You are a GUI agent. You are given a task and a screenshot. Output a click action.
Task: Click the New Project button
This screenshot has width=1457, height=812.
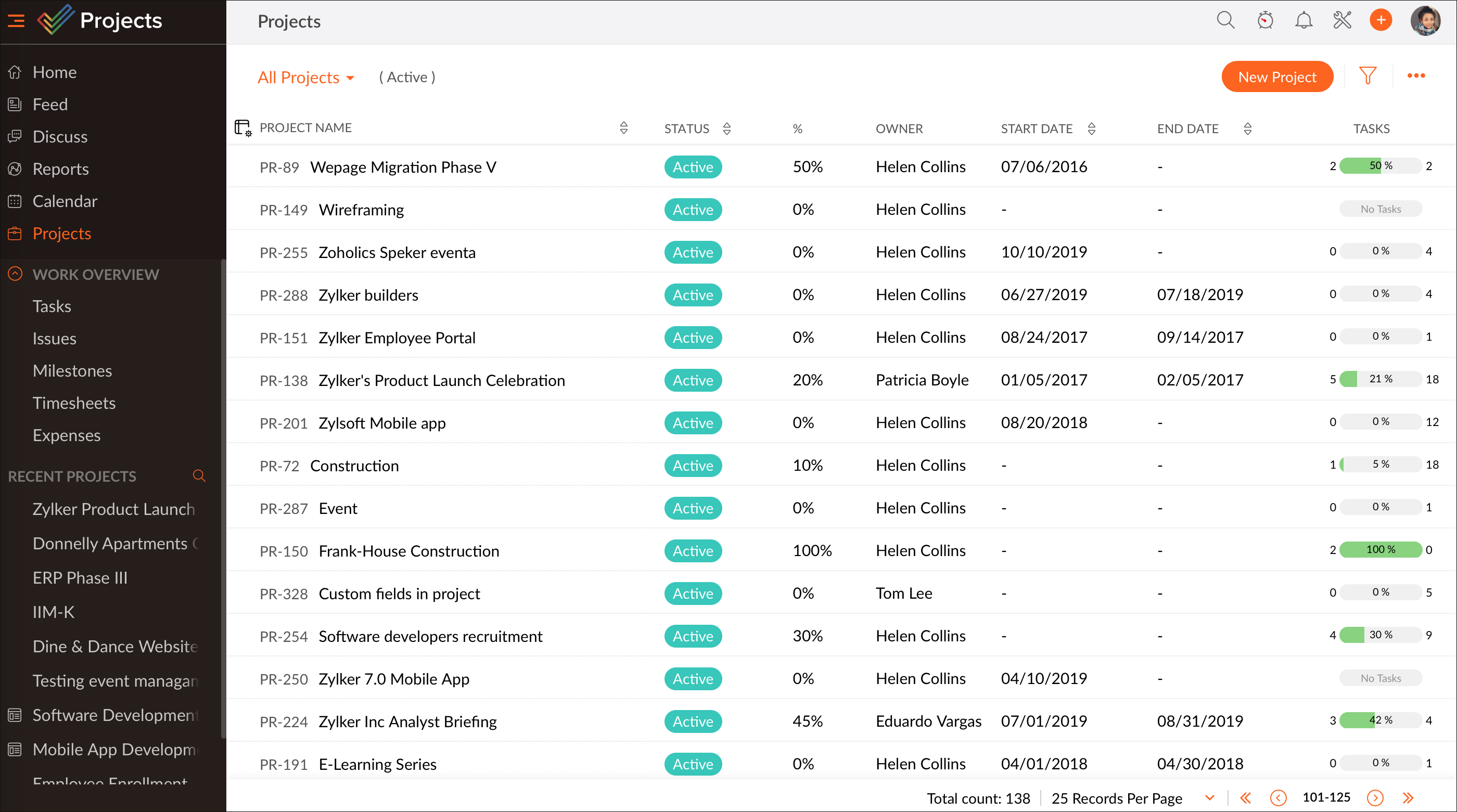pos(1276,77)
